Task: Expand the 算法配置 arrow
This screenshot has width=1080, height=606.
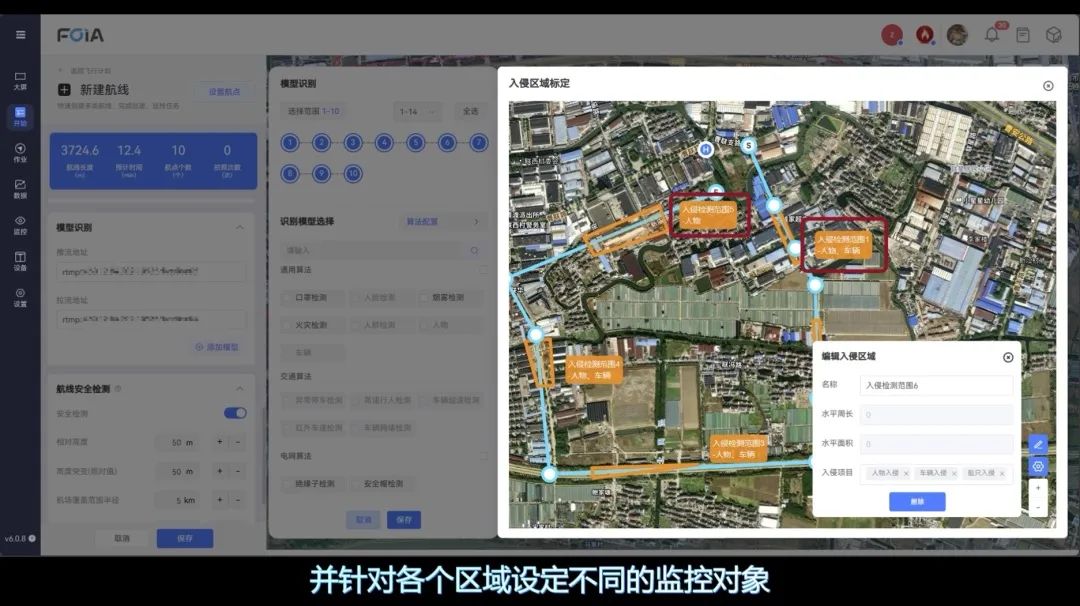Action: [x=475, y=222]
